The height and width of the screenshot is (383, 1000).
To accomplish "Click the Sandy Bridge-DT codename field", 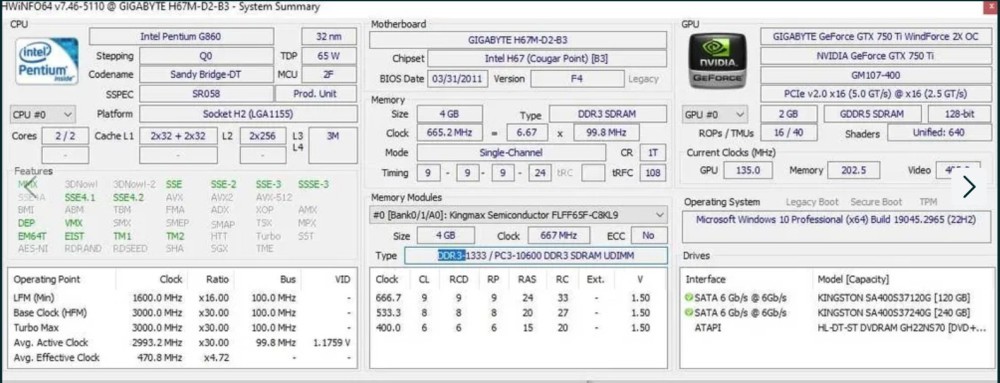I will click(206, 75).
